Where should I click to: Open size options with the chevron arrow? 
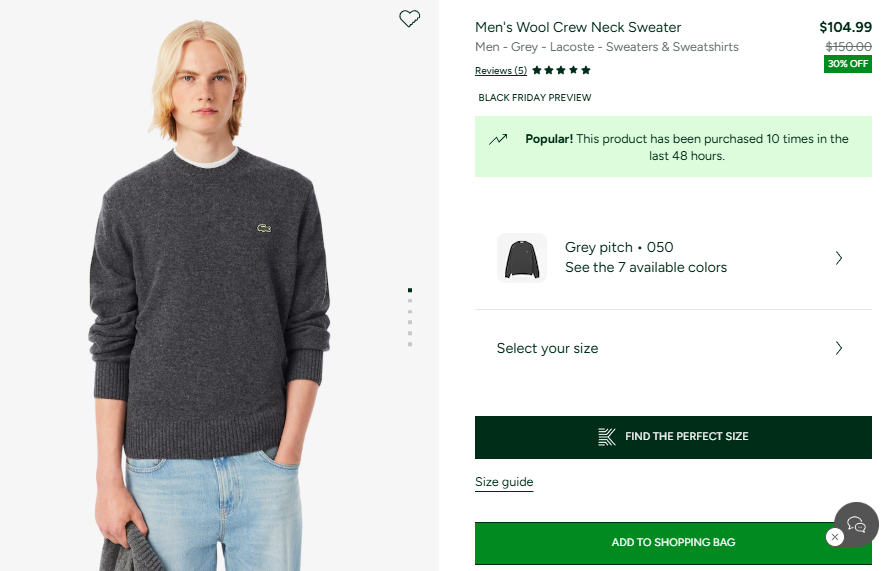pos(838,348)
